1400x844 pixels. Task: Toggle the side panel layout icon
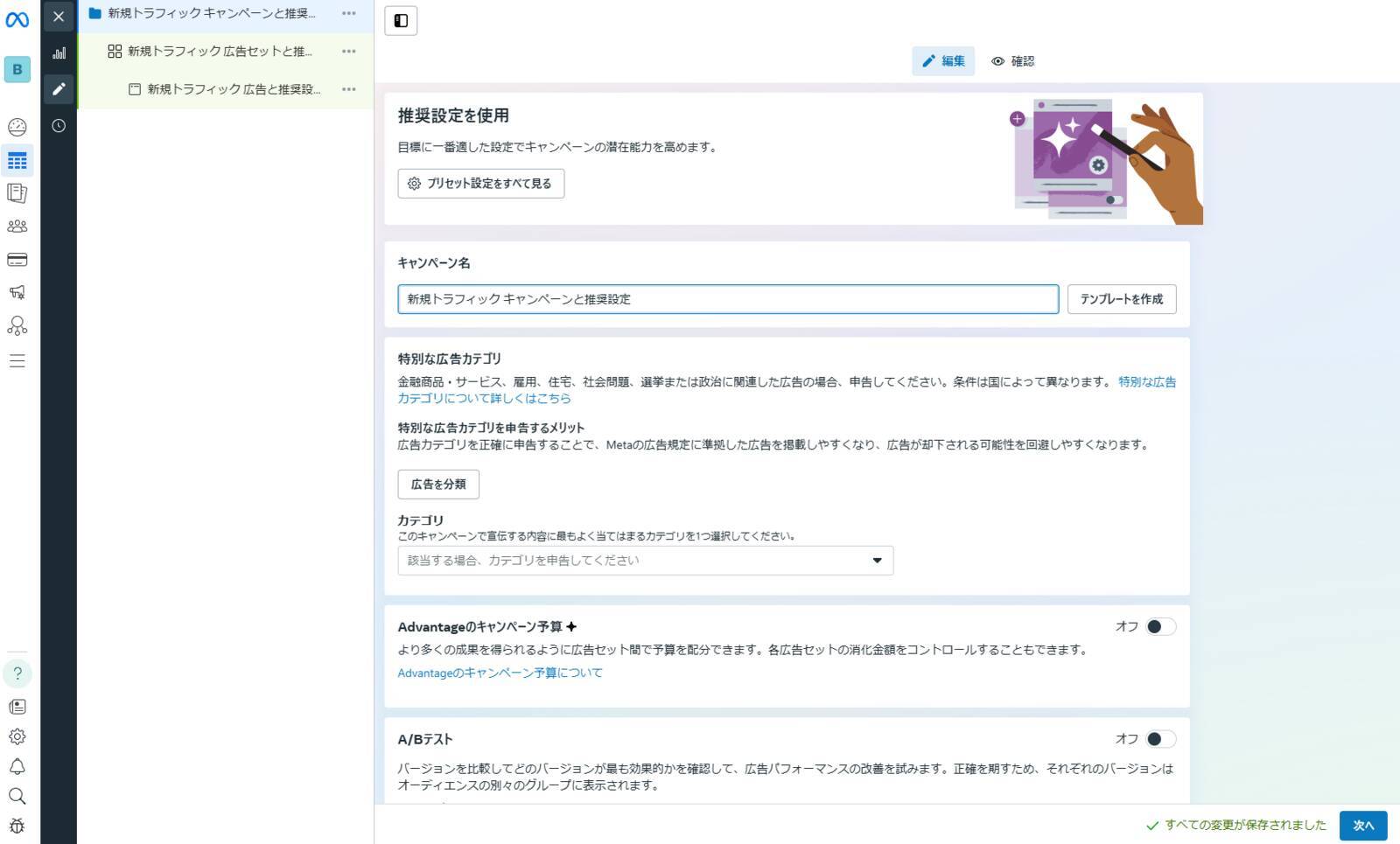[x=401, y=21]
